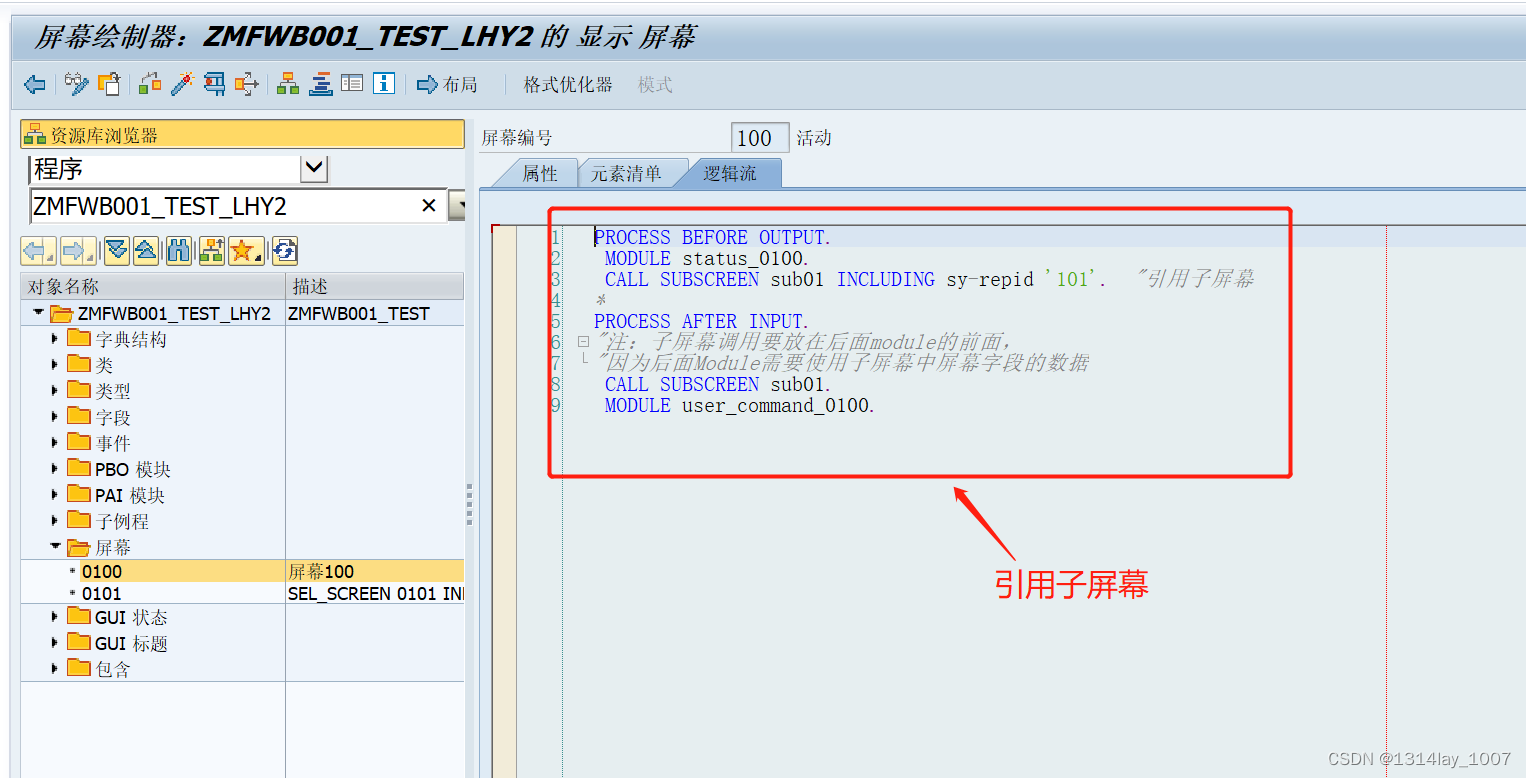Click the Collapse all nodes icon
This screenshot has height=778, width=1526.
pos(146,251)
